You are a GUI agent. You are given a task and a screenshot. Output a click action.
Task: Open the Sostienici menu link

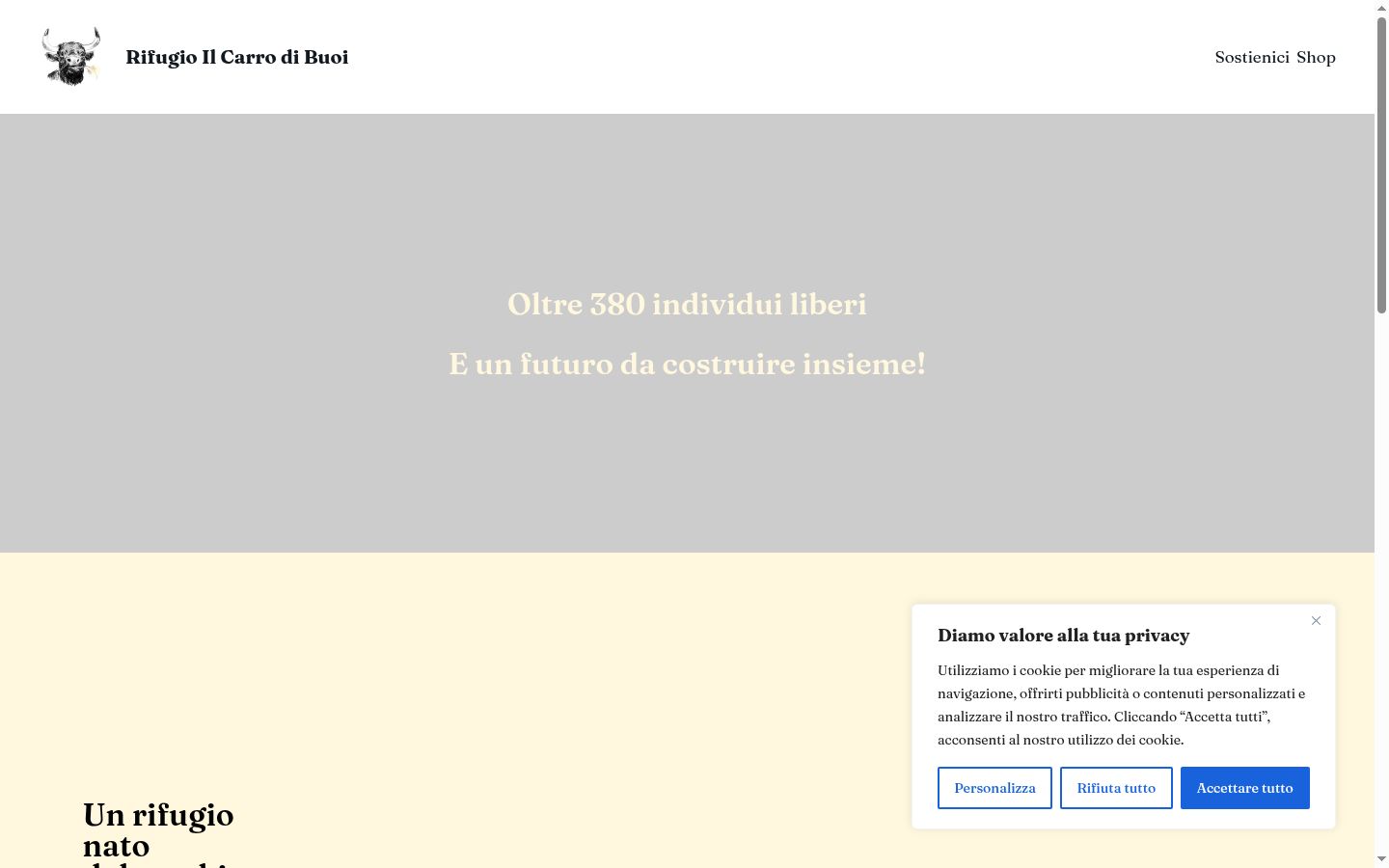coord(1252,57)
